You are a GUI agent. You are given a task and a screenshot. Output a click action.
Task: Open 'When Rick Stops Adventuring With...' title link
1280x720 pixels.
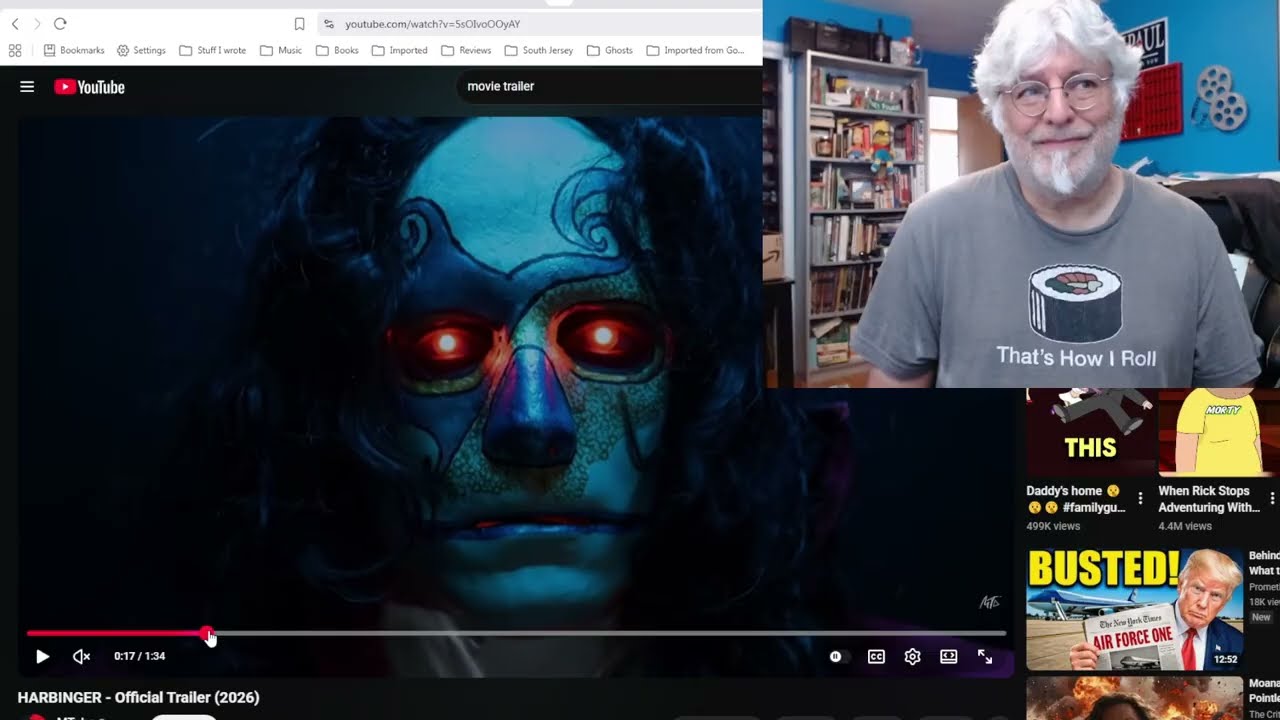1209,499
